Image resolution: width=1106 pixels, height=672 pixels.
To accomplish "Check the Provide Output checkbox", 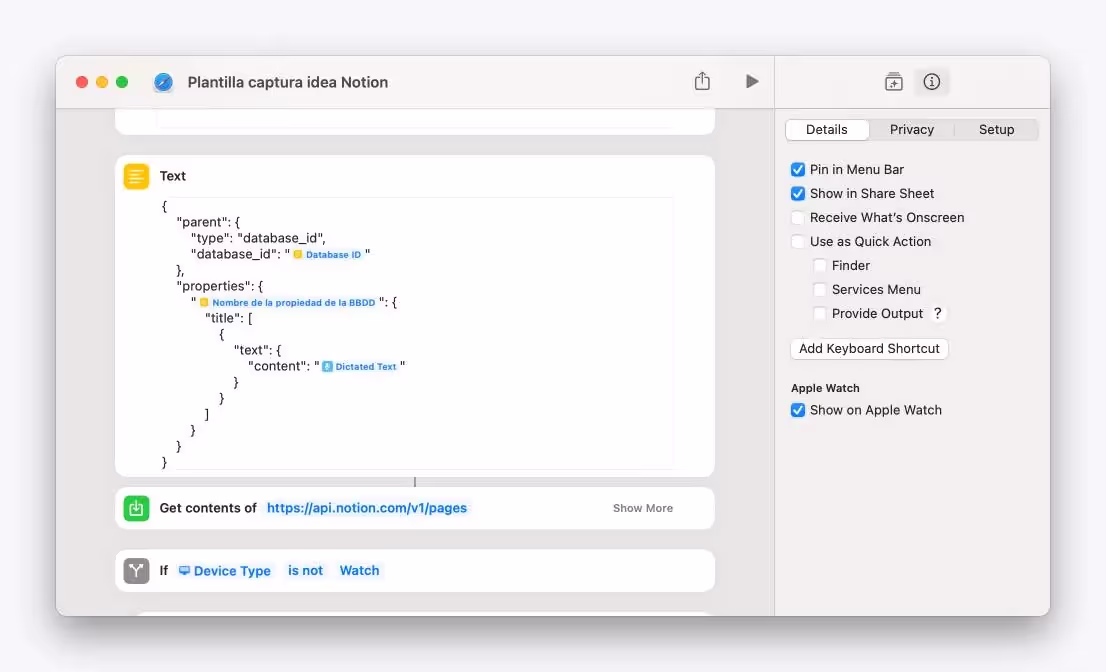I will [x=820, y=313].
